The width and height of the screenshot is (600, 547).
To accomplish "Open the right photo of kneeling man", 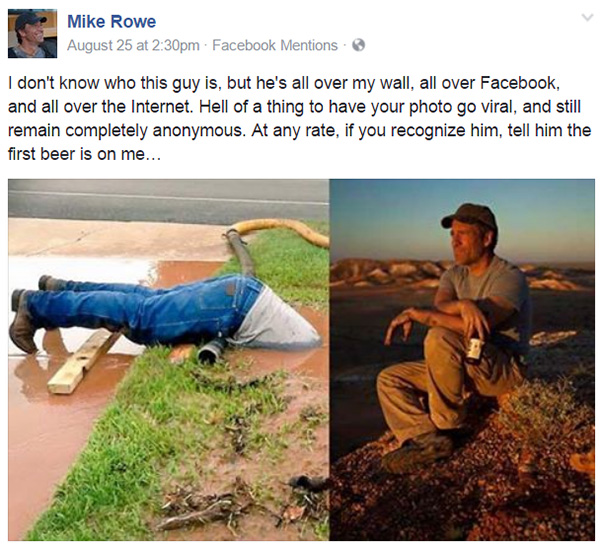I will coord(462,360).
